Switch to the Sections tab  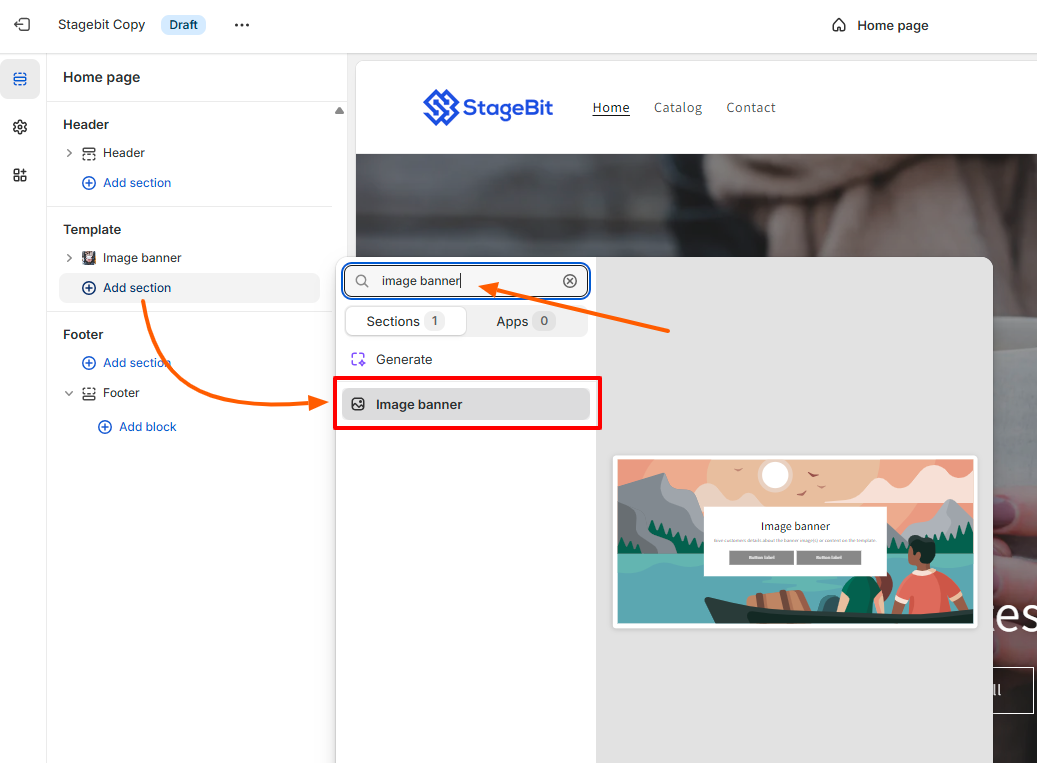pos(405,321)
